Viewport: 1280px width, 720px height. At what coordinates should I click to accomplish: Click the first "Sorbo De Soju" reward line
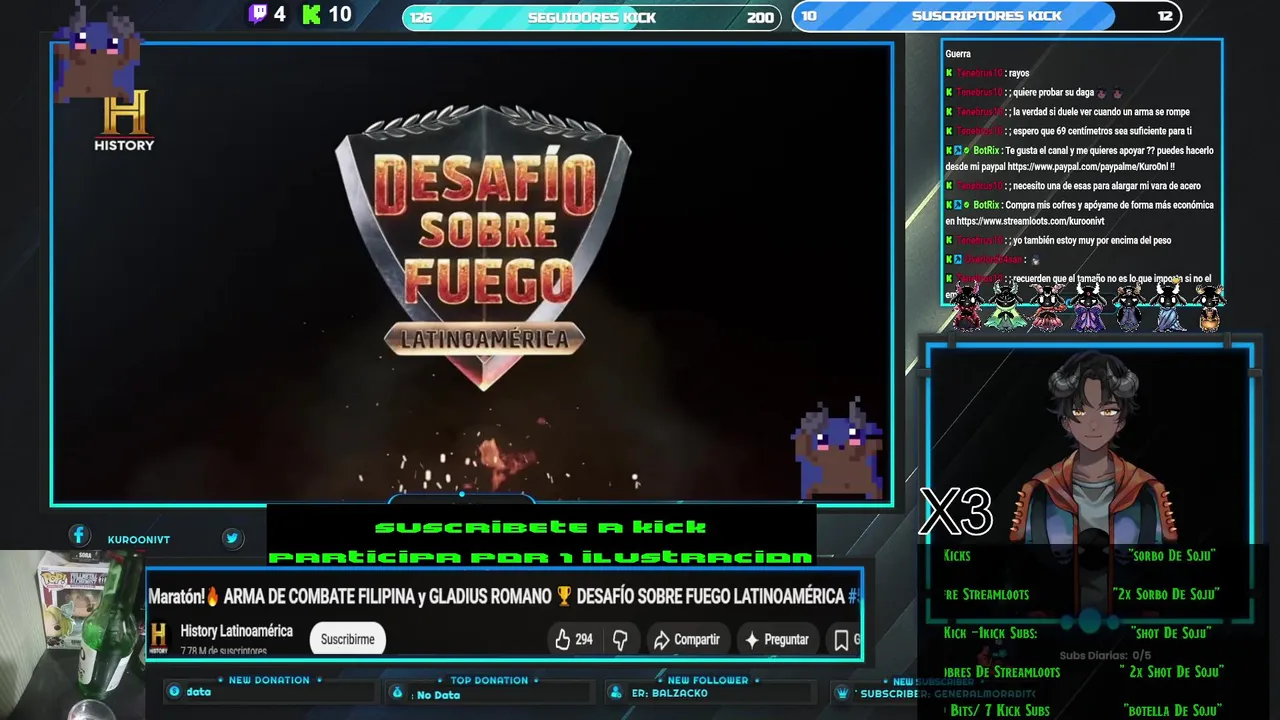[1171, 555]
